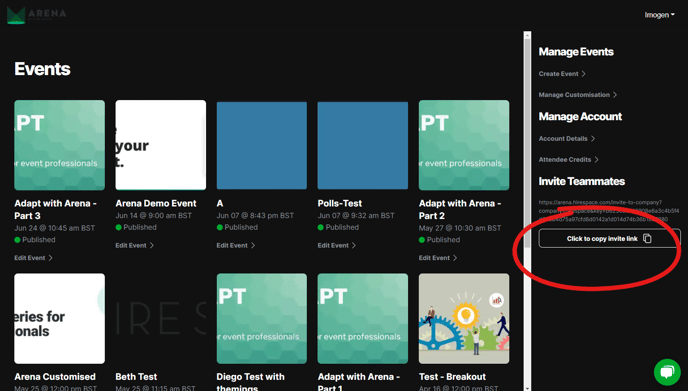This screenshot has width=688, height=391.
Task: Open Arena Demo Event thumbnail
Action: tap(161, 145)
